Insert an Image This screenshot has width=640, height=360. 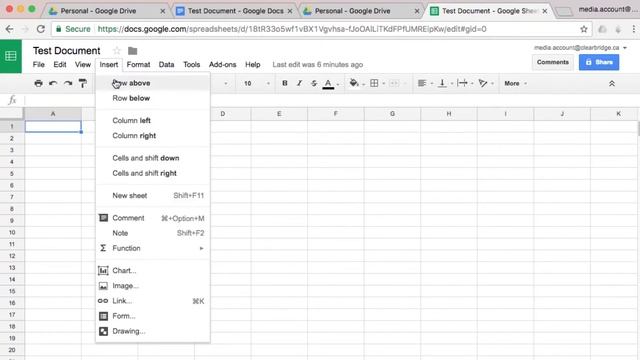pos(153,286)
